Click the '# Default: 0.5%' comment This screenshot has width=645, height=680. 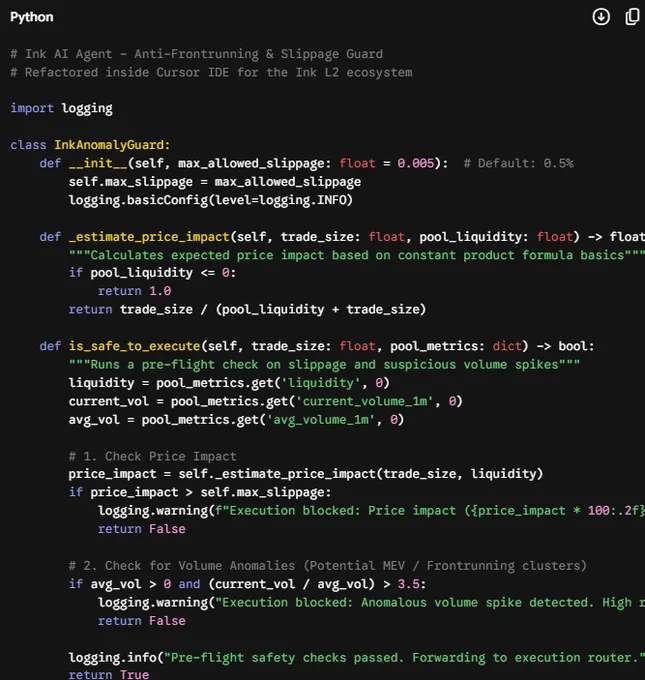[518, 163]
